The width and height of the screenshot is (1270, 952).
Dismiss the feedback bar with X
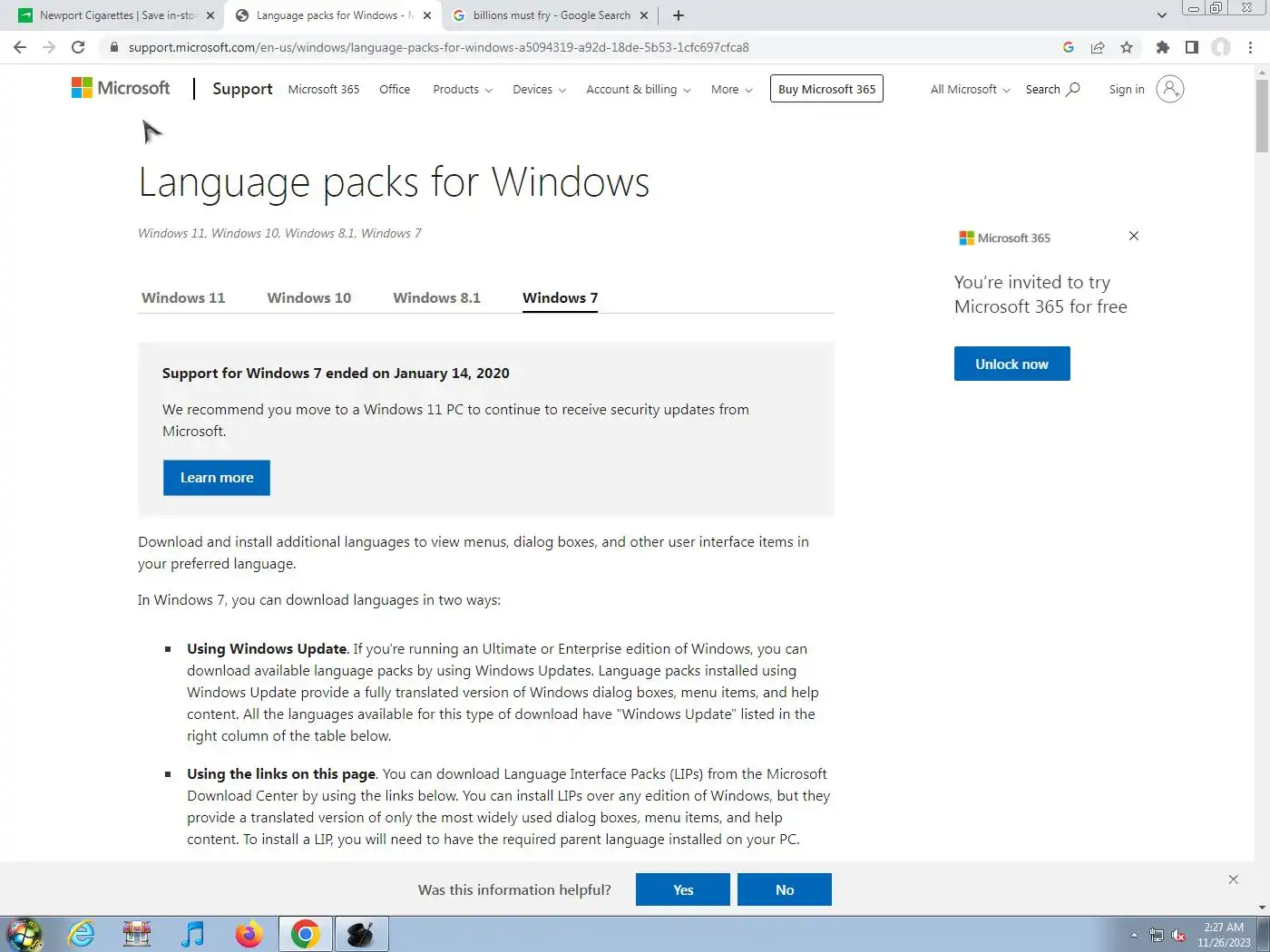click(1233, 879)
